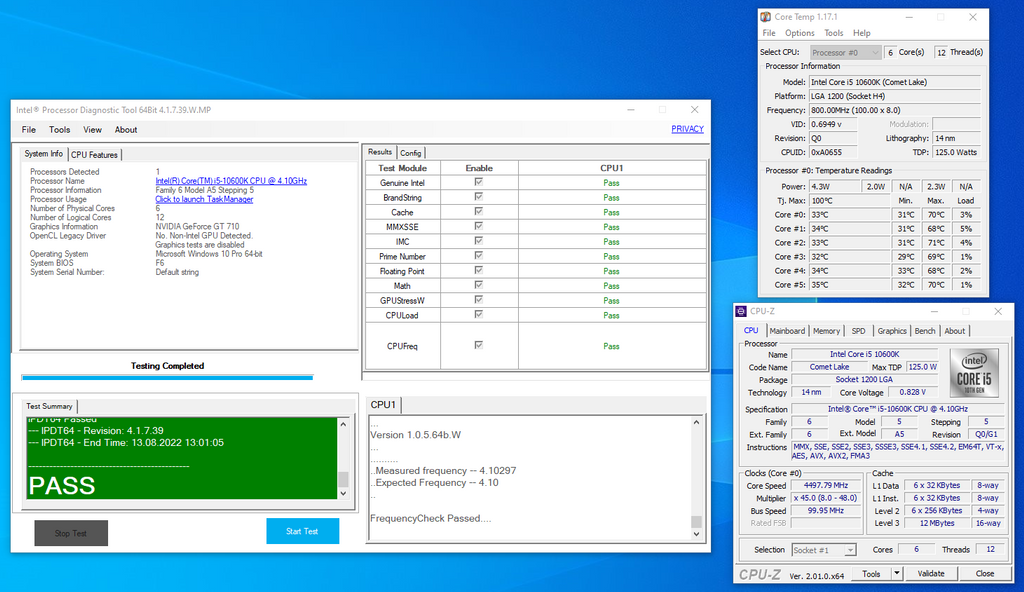
Task: Open the File menu in Intel Diagnostic Tool
Action: 29,129
